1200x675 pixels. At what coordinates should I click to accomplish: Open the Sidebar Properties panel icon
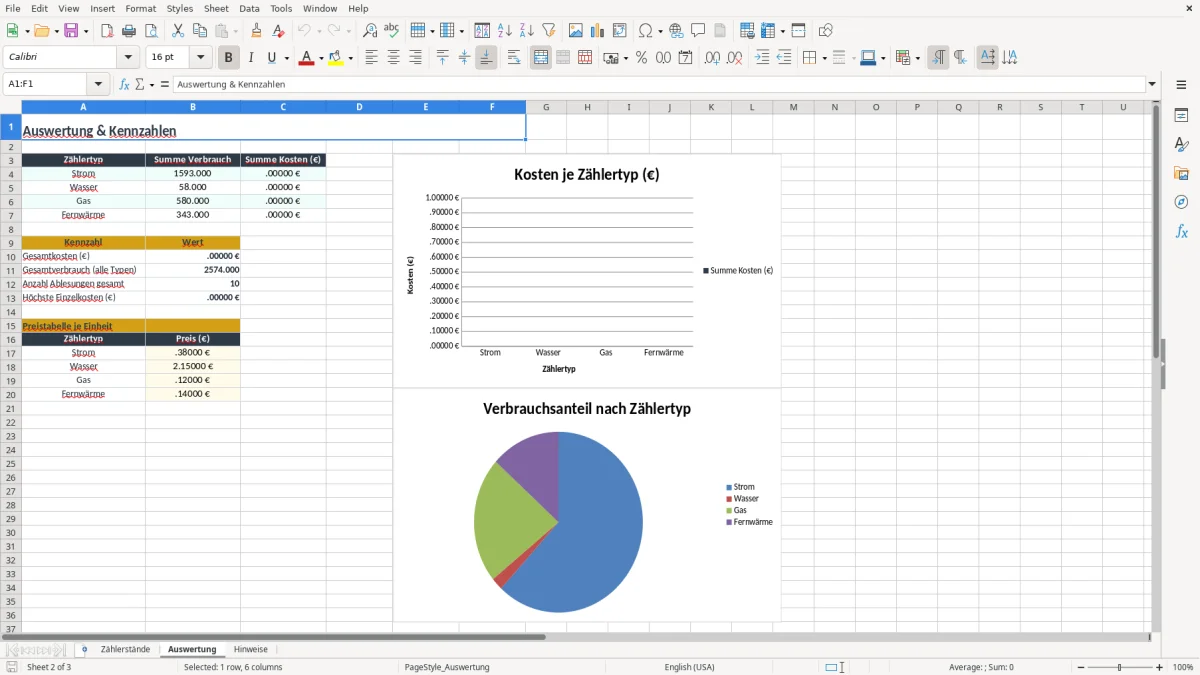[x=1181, y=116]
